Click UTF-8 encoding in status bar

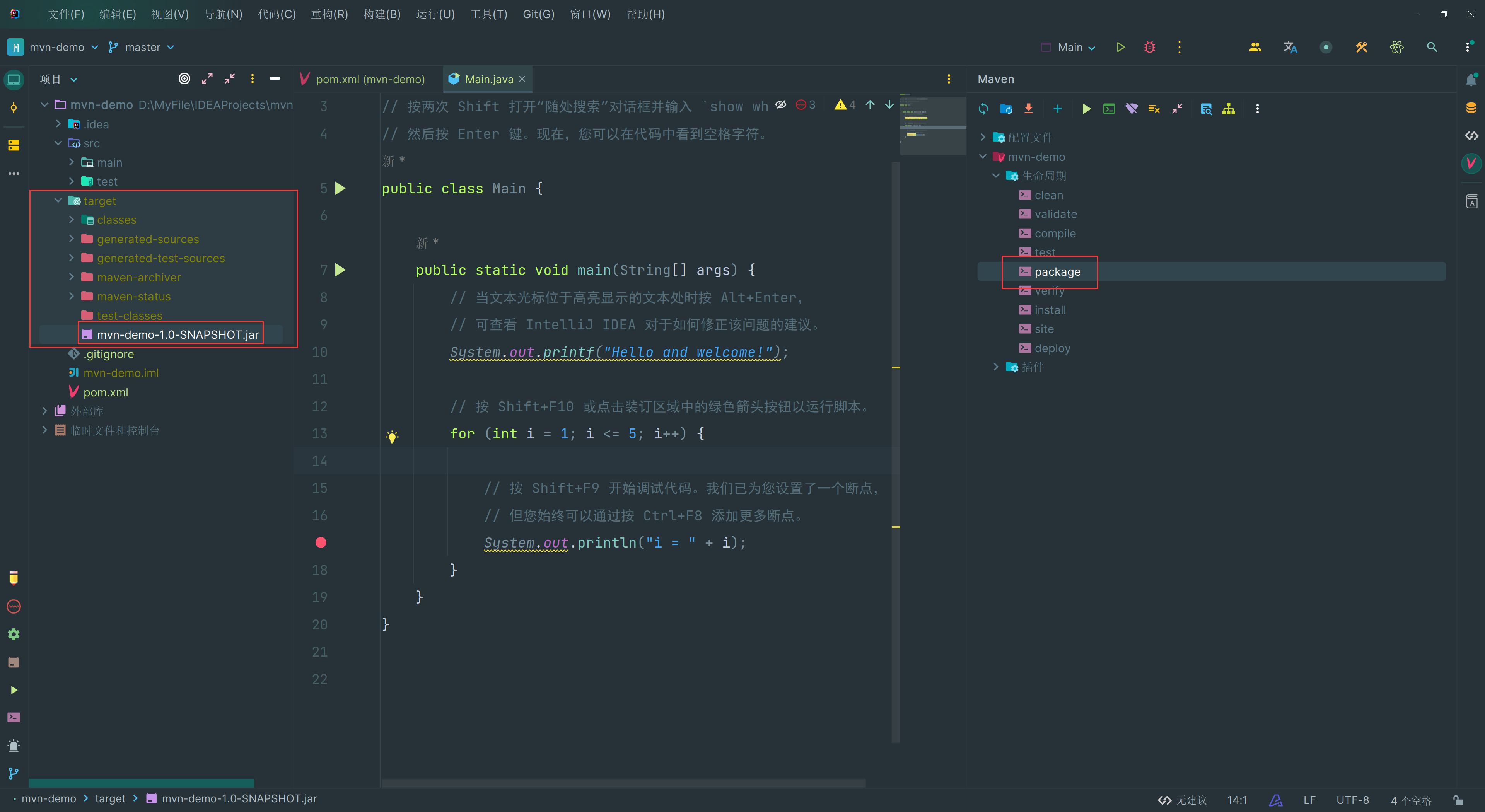pos(1352,800)
